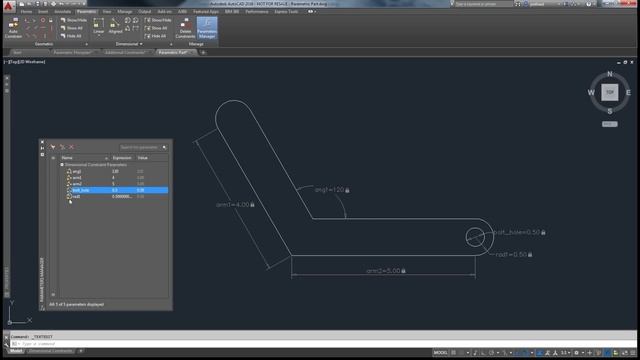Switch to Additional Constraints drawing tab

coord(126,52)
